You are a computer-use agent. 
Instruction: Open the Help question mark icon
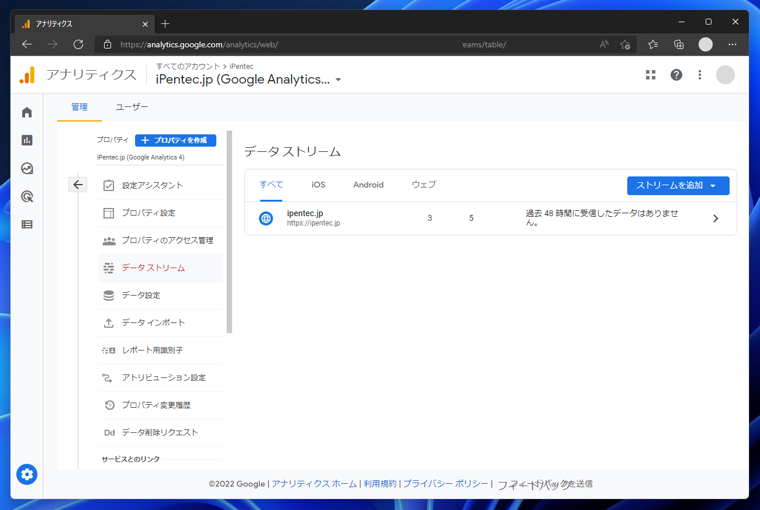[x=676, y=75]
